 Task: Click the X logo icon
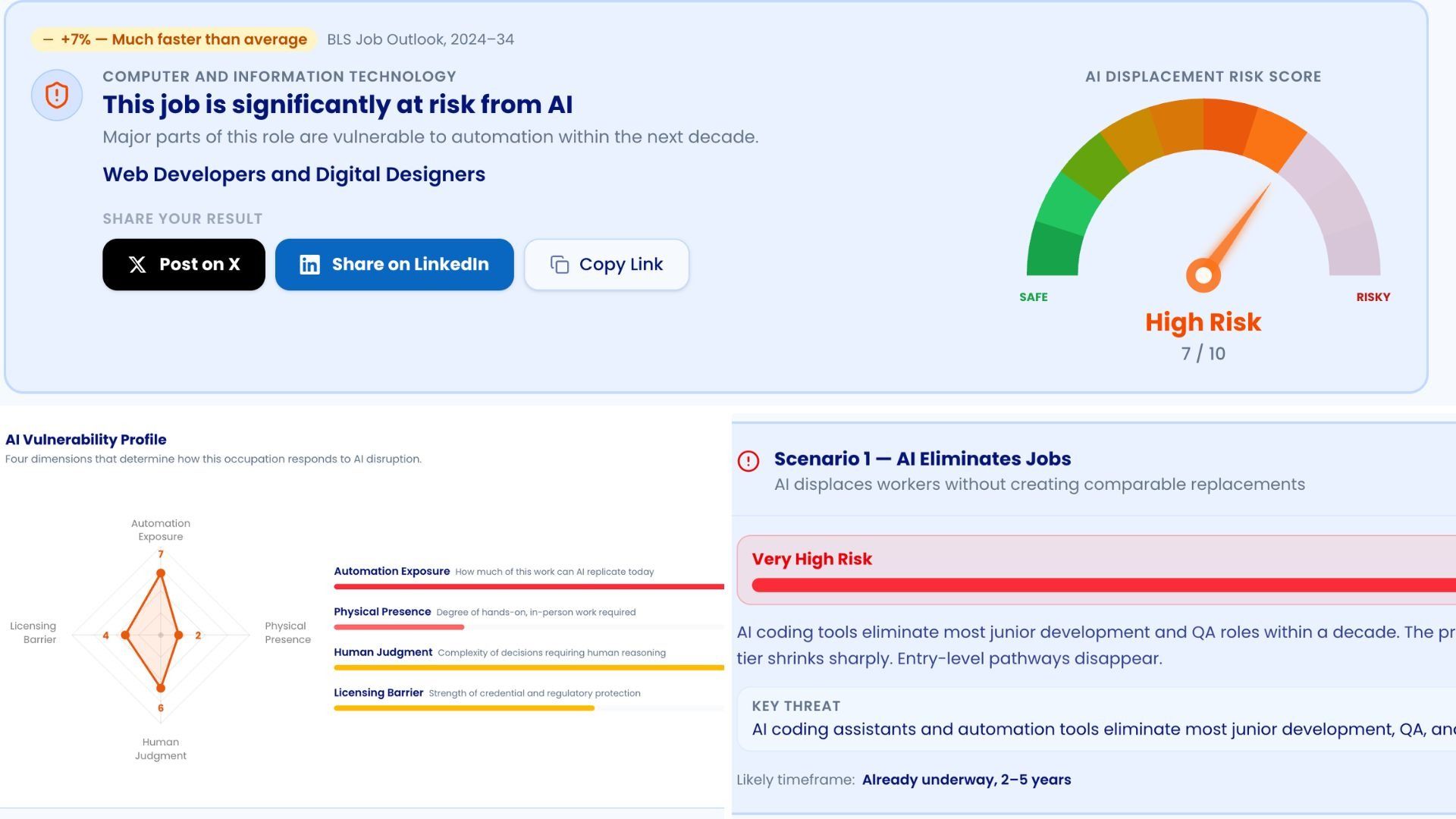point(137,265)
